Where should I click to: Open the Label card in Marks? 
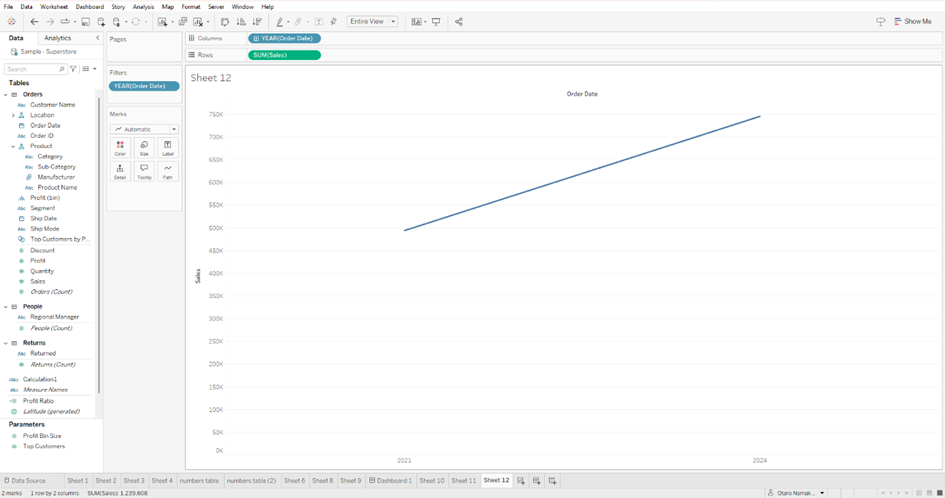coord(168,148)
